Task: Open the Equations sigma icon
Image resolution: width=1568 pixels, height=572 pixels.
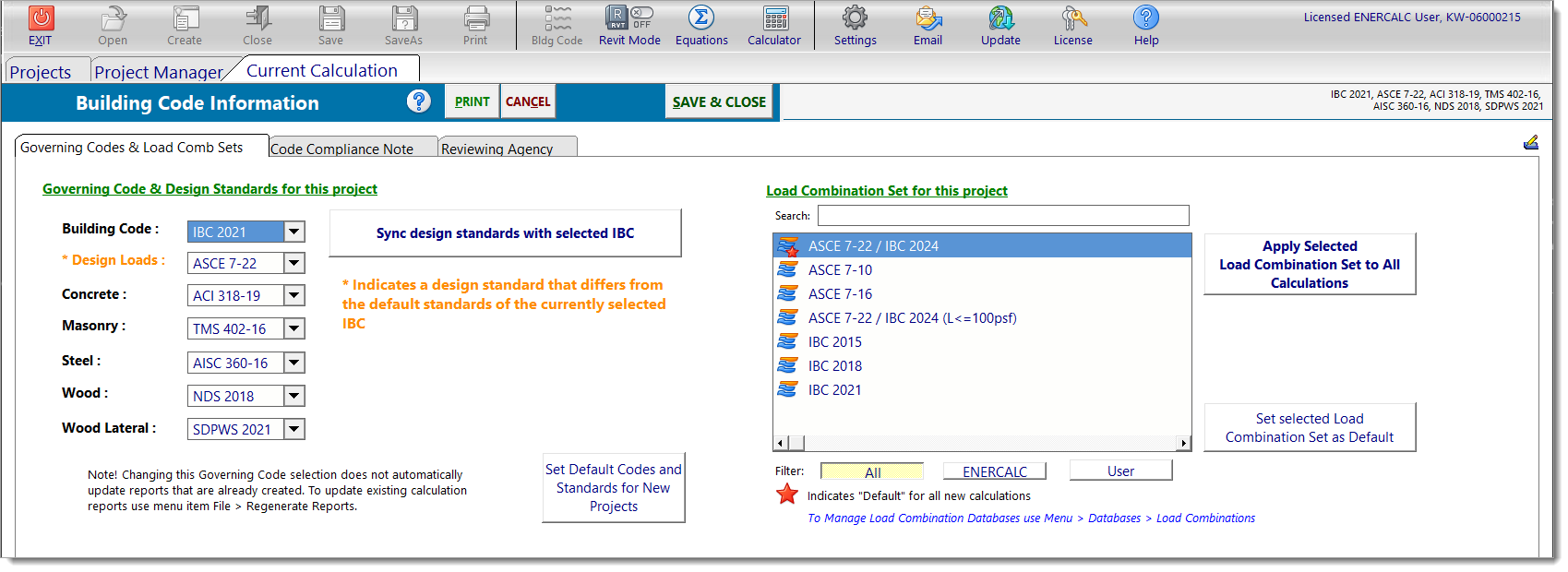Action: point(701,18)
